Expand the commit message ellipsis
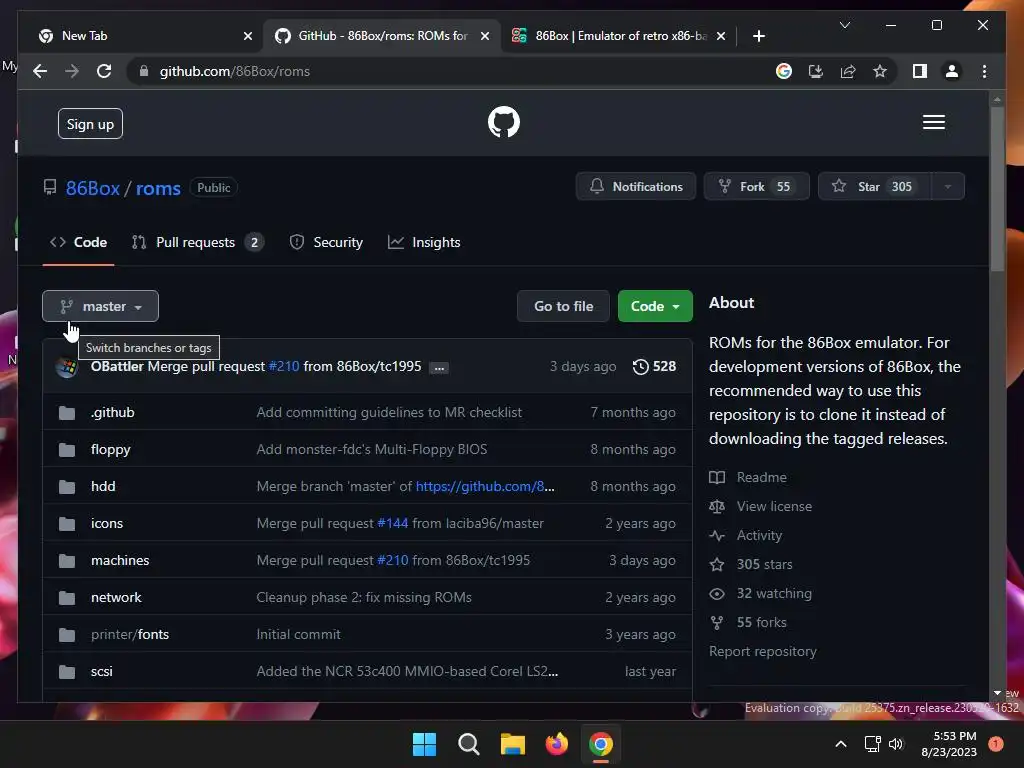 [x=439, y=368]
